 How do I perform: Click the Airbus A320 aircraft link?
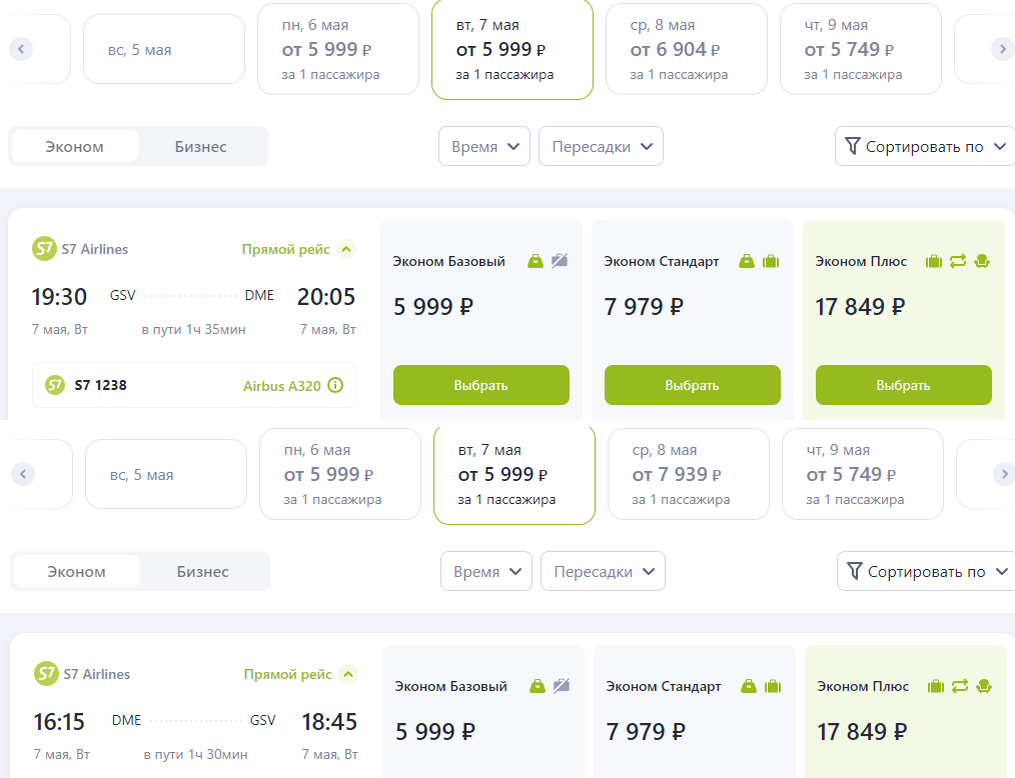pyautogui.click(x=282, y=386)
